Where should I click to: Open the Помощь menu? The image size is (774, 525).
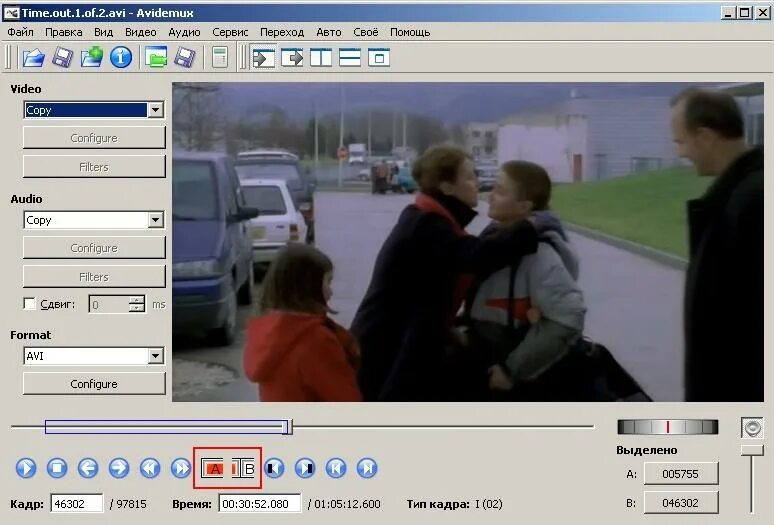pyautogui.click(x=410, y=32)
